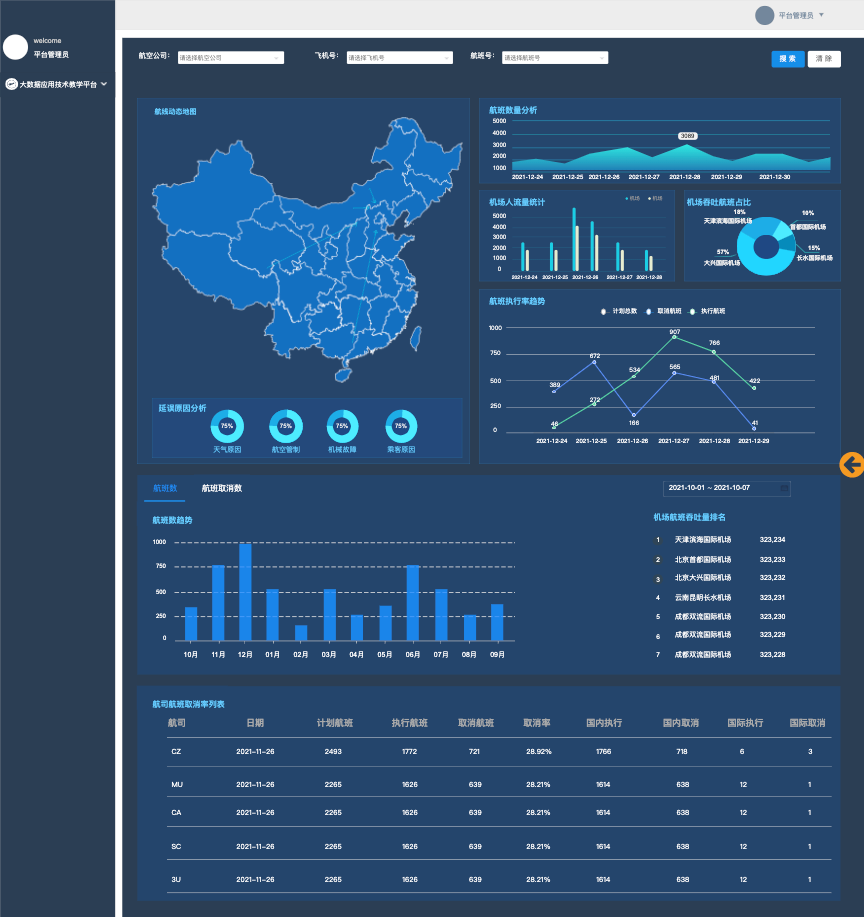Click the 乘客原因 delay donut chart

[x=401, y=426]
